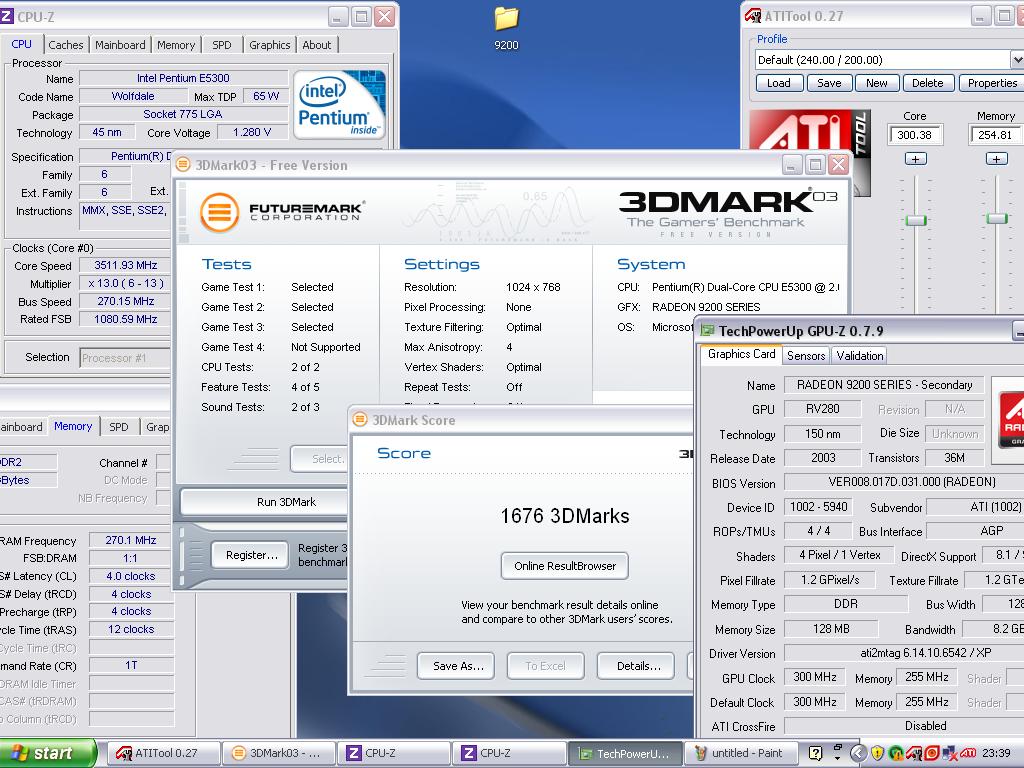Click the Register button in 3DMark03

coord(251,555)
